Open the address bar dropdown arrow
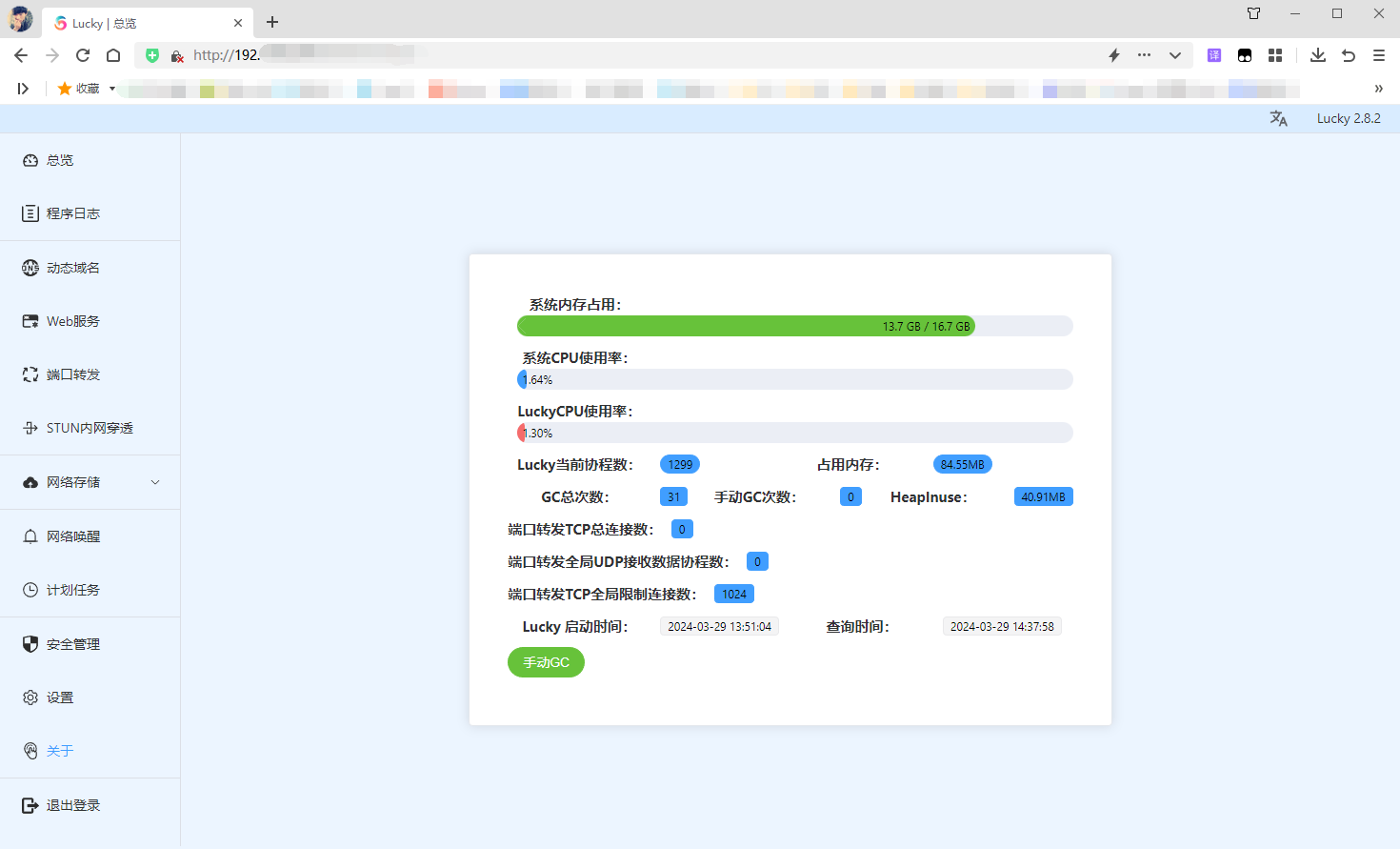Image resolution: width=1400 pixels, height=849 pixels. point(1175,55)
